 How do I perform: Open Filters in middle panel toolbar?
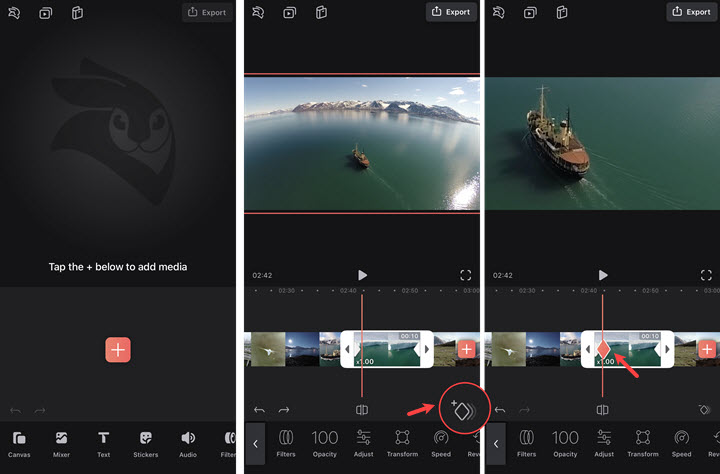click(286, 444)
